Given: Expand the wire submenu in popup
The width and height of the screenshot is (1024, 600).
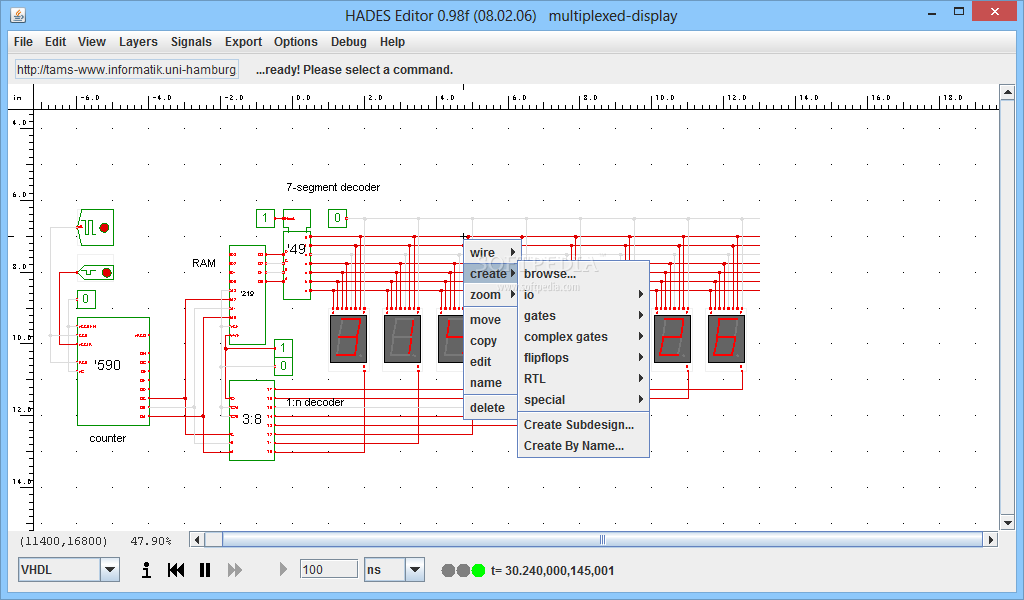Looking at the screenshot, I should pos(491,253).
